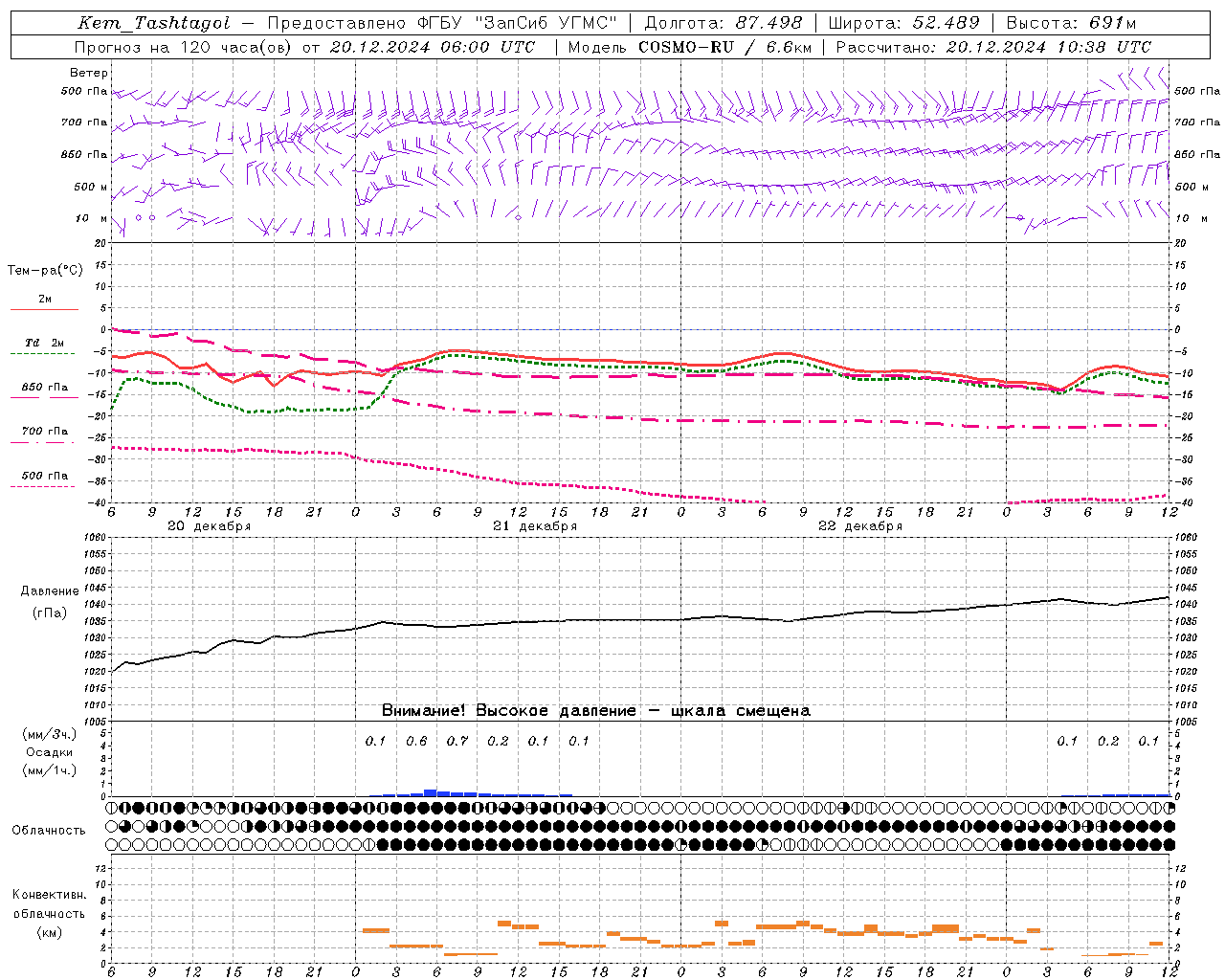1225x980 pixels.
Task: Click the Модель COSMO-RU / 6.6км text
Action: [689, 47]
